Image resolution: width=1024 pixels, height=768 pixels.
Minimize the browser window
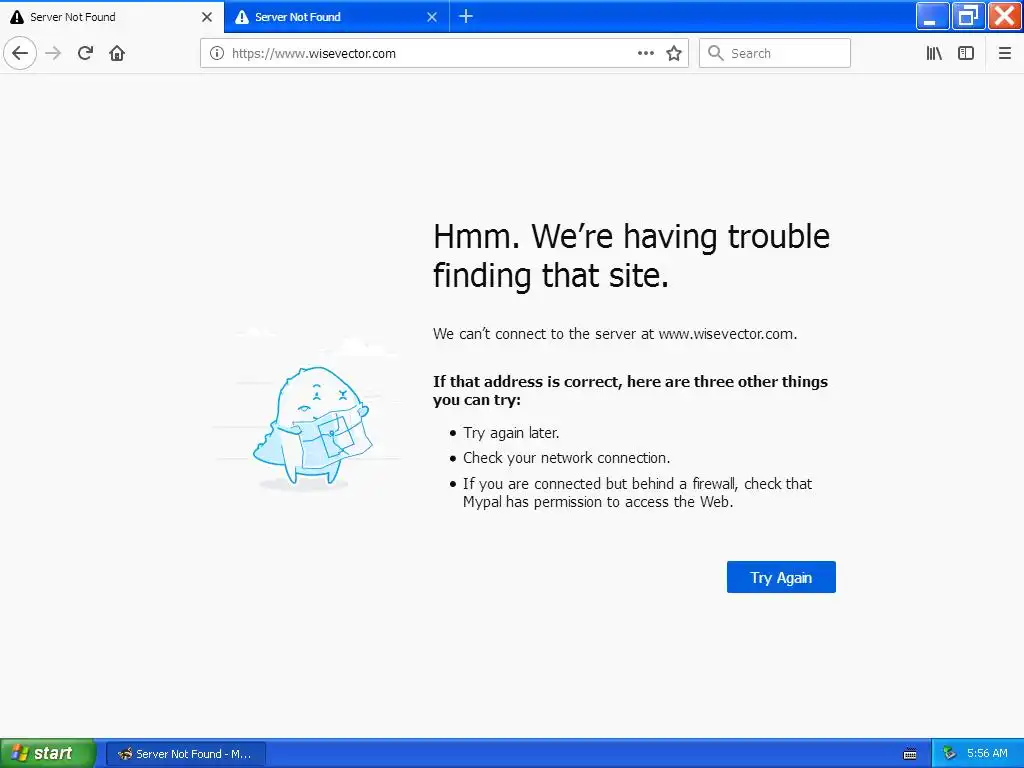point(933,16)
